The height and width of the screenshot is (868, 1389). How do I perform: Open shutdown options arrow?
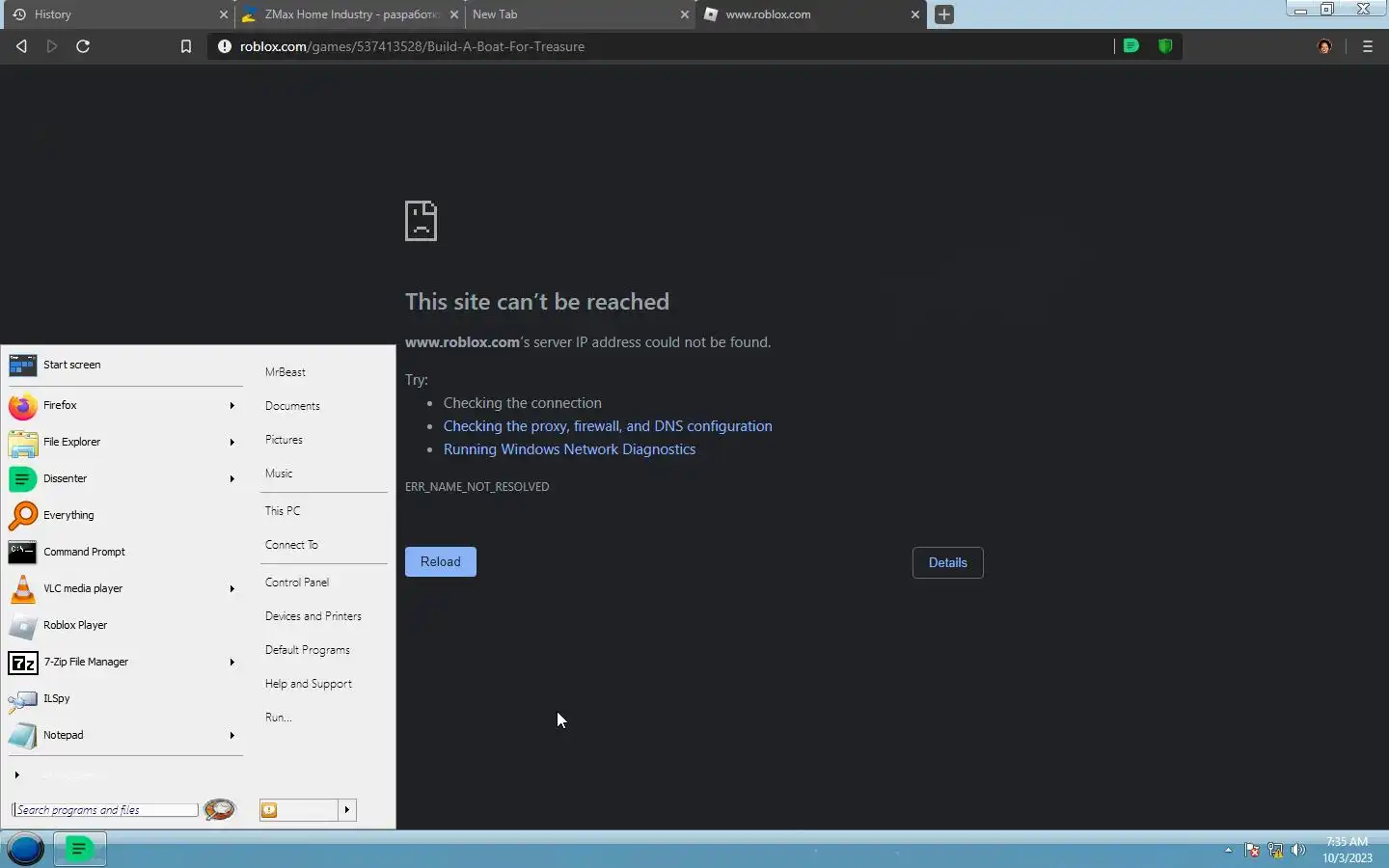[x=347, y=809]
